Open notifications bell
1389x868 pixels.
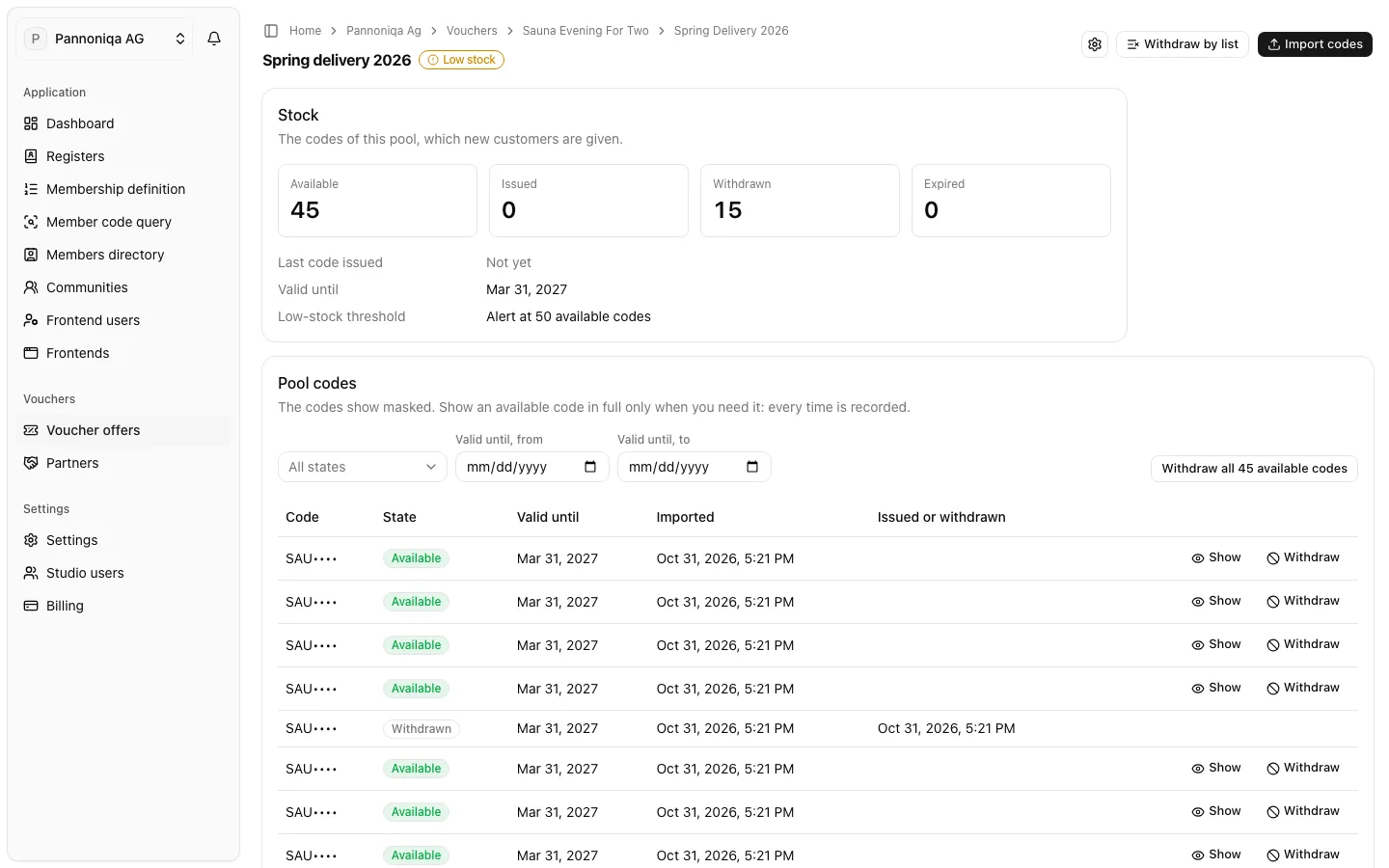coord(214,39)
